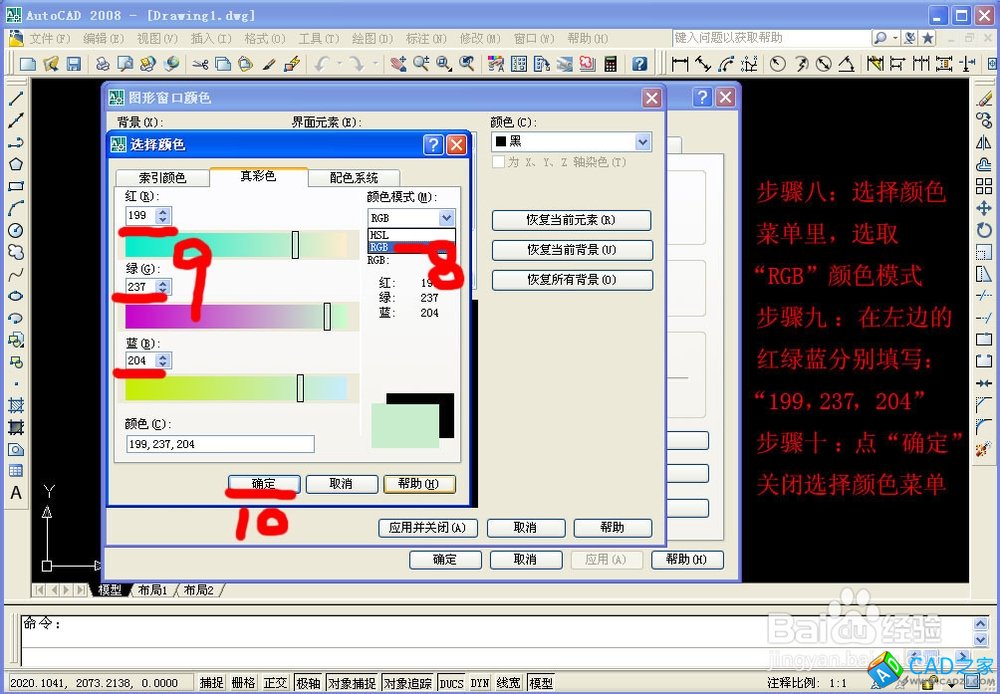This screenshot has width=1000, height=694.
Task: Click the 恢复当前元素 button
Action: tap(571, 220)
